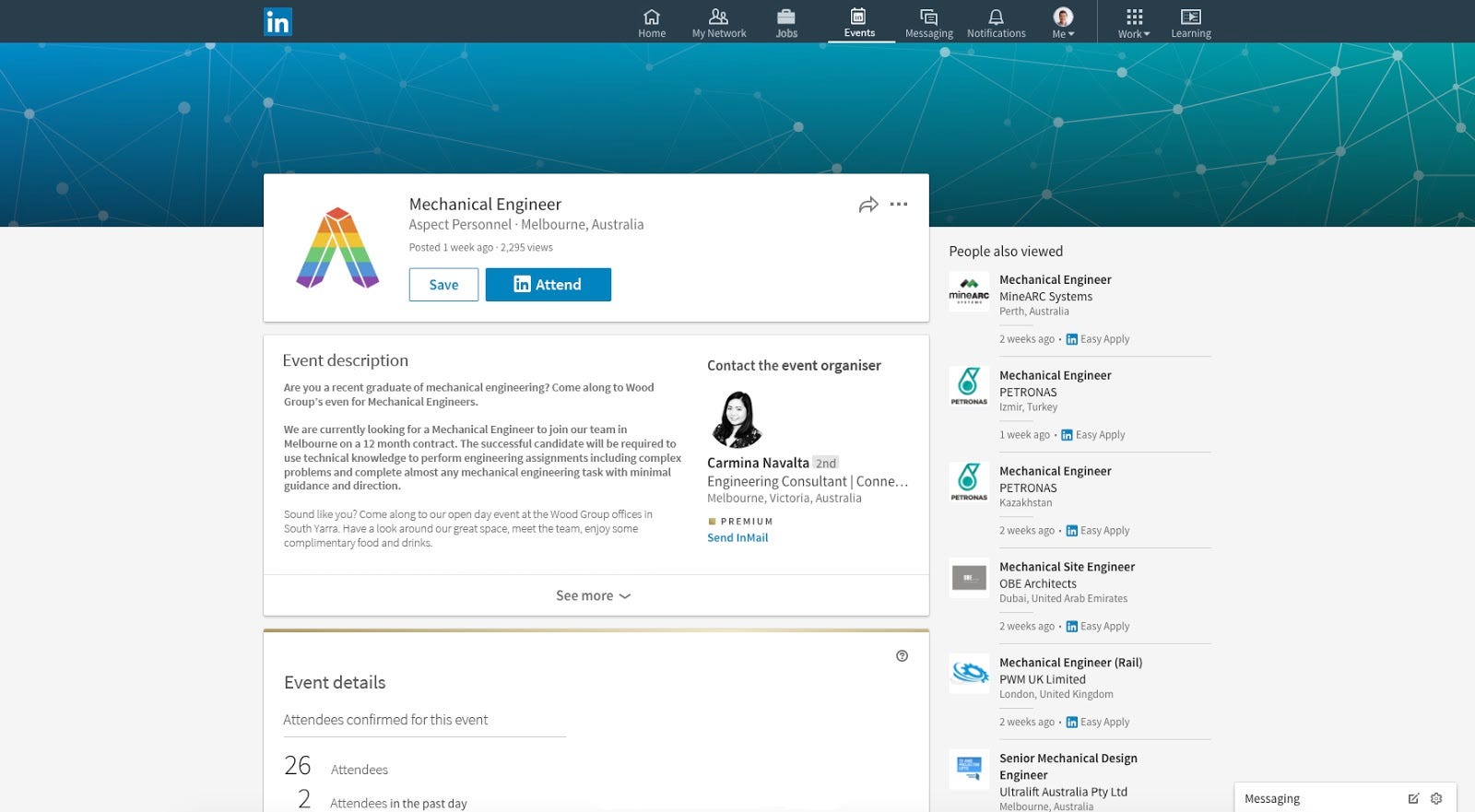The width and height of the screenshot is (1475, 812).
Task: Click the PETRONAS logo for Izmir listing
Action: coord(969,387)
